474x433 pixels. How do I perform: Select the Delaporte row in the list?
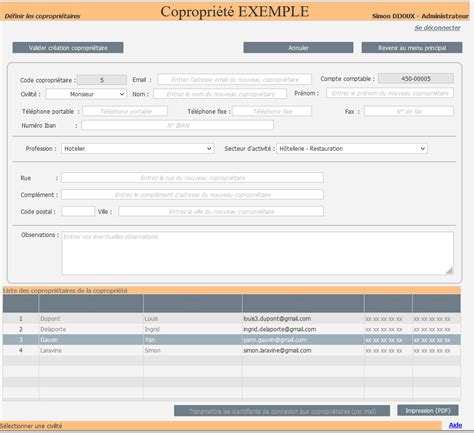pyautogui.click(x=232, y=329)
